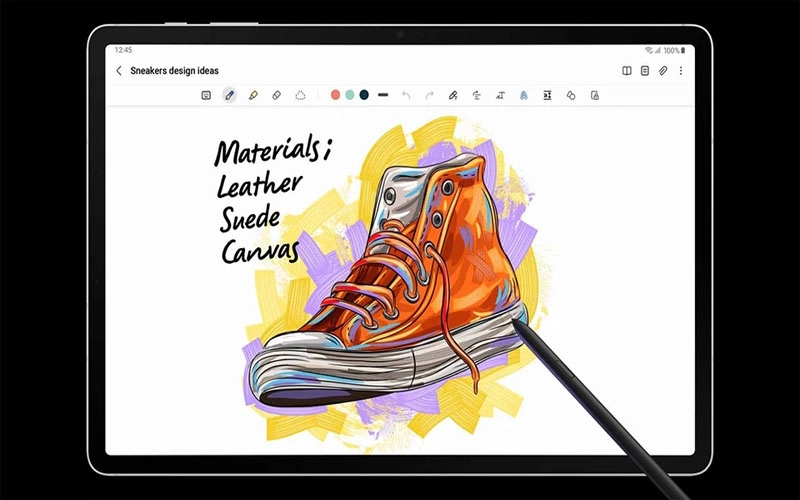Image resolution: width=800 pixels, height=500 pixels.
Task: Select the Eraser tool
Action: 277,95
